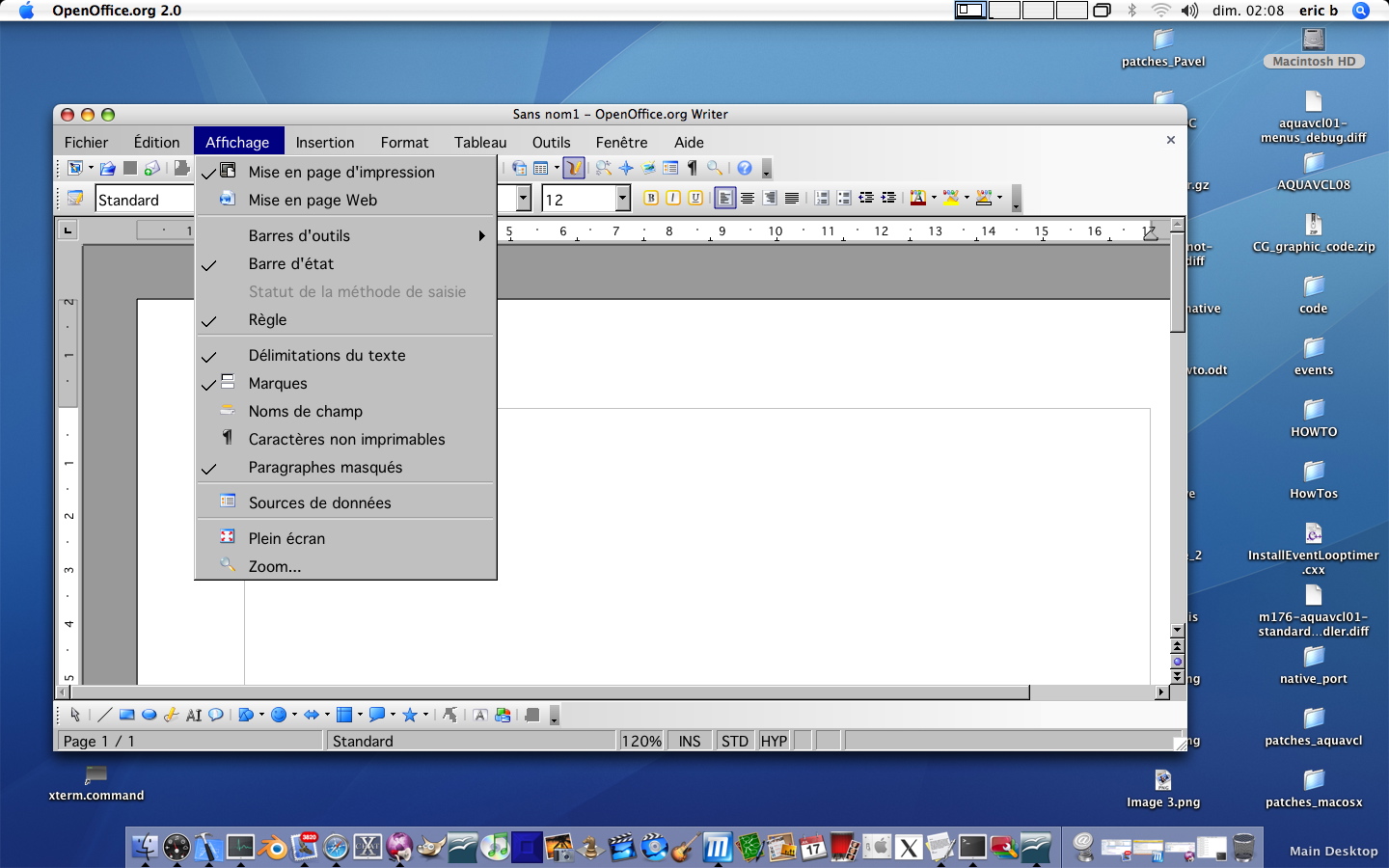Image resolution: width=1389 pixels, height=868 pixels.
Task: Choose Zoom... menu entry
Action: point(346,566)
